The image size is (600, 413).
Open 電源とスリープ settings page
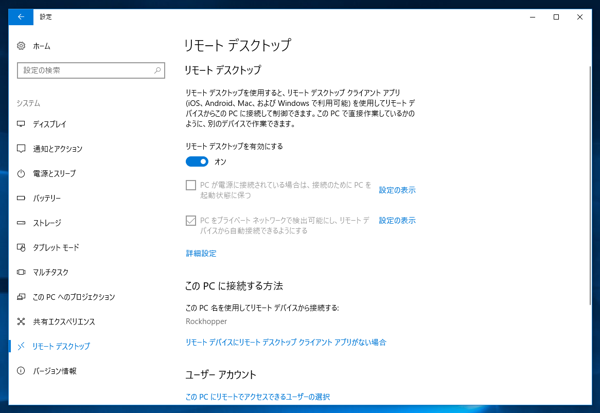(54, 173)
